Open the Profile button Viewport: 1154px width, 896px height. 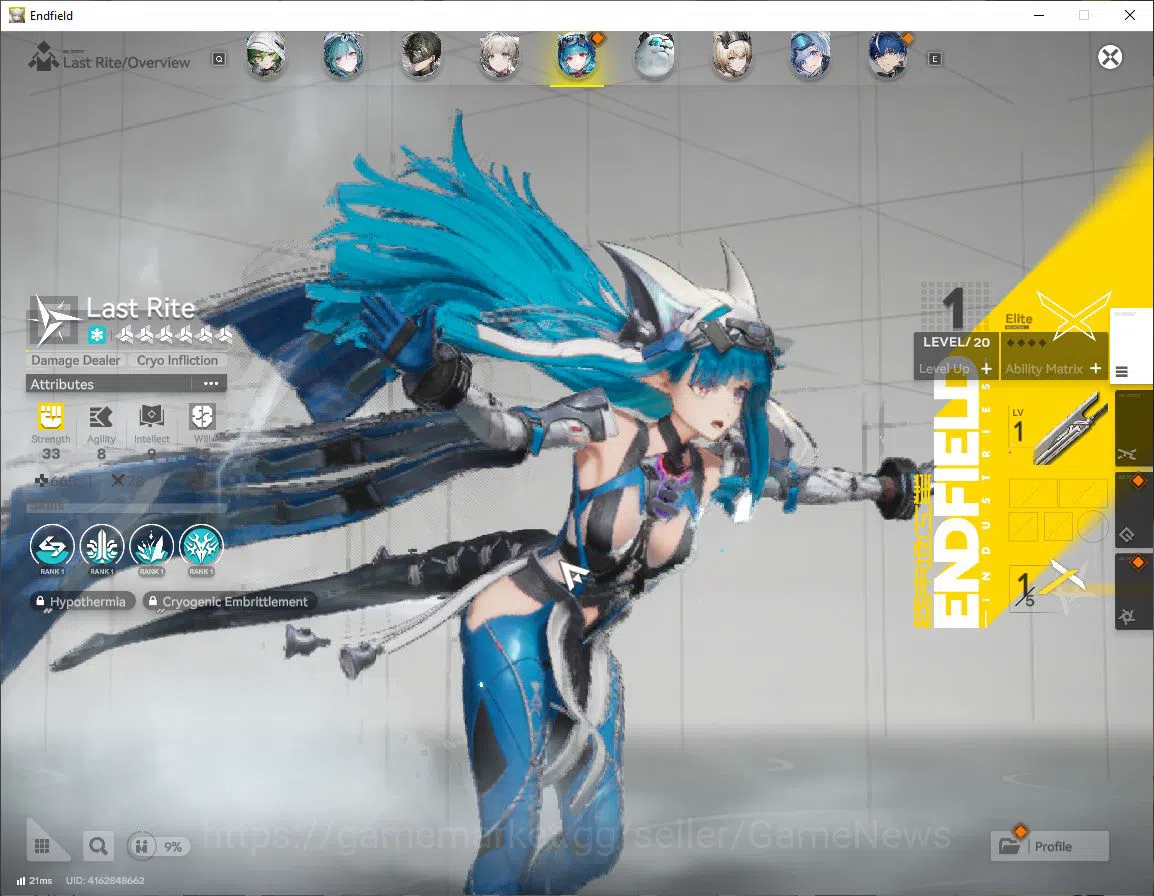coord(1049,846)
